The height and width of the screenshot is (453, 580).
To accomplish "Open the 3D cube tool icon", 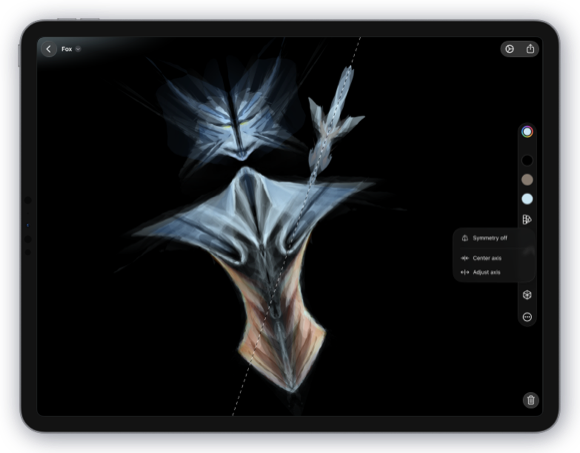I will click(527, 295).
